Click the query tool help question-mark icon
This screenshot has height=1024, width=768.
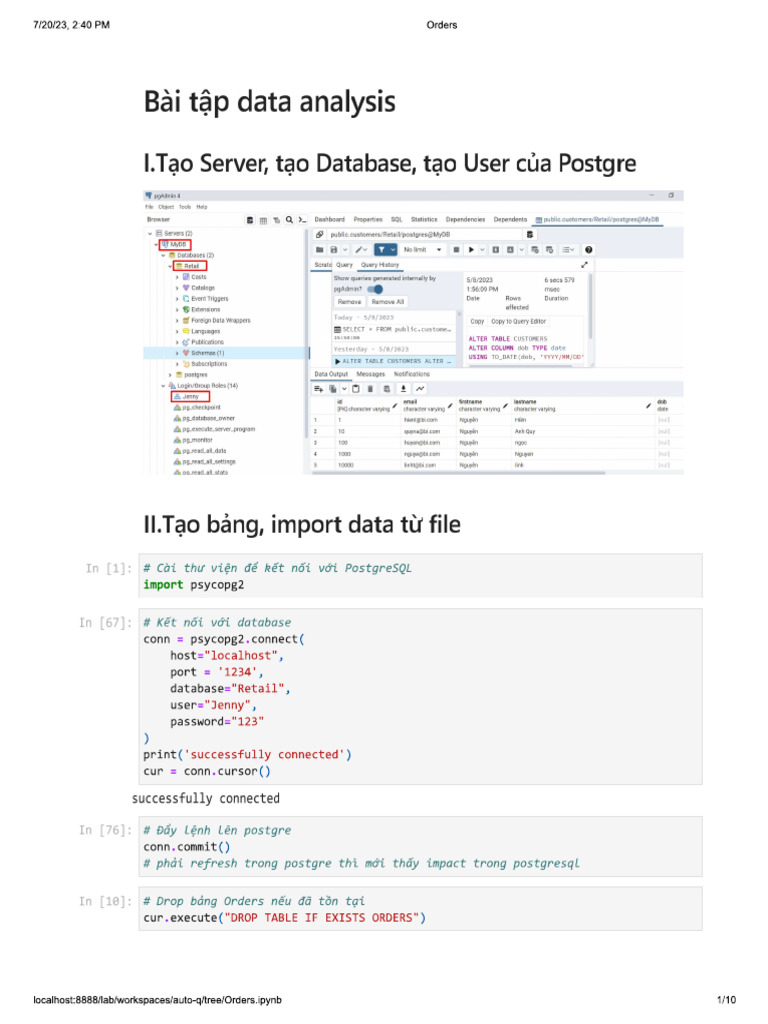[589, 249]
